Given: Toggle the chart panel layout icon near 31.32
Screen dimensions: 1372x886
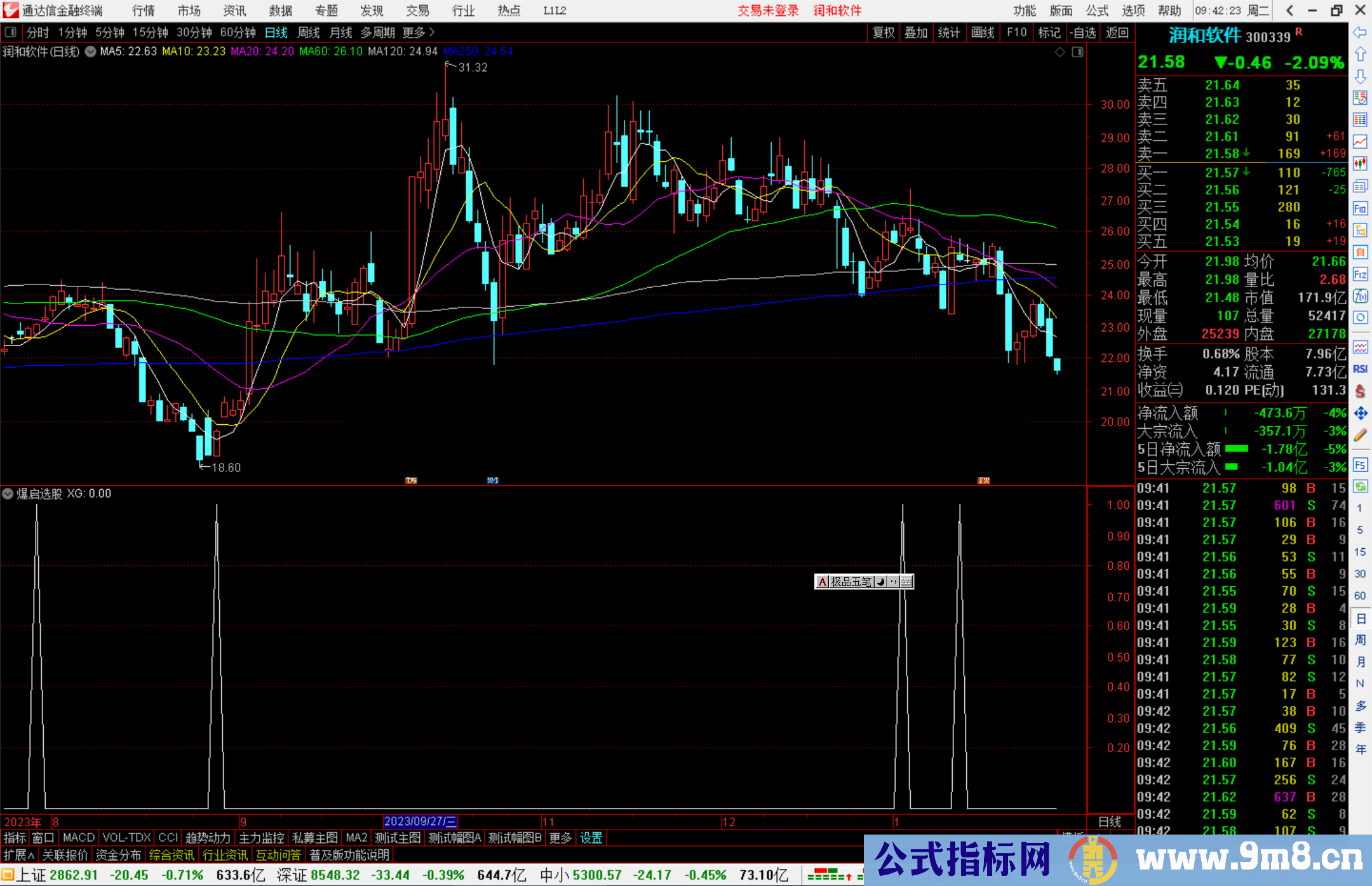Looking at the screenshot, I should click(1077, 52).
